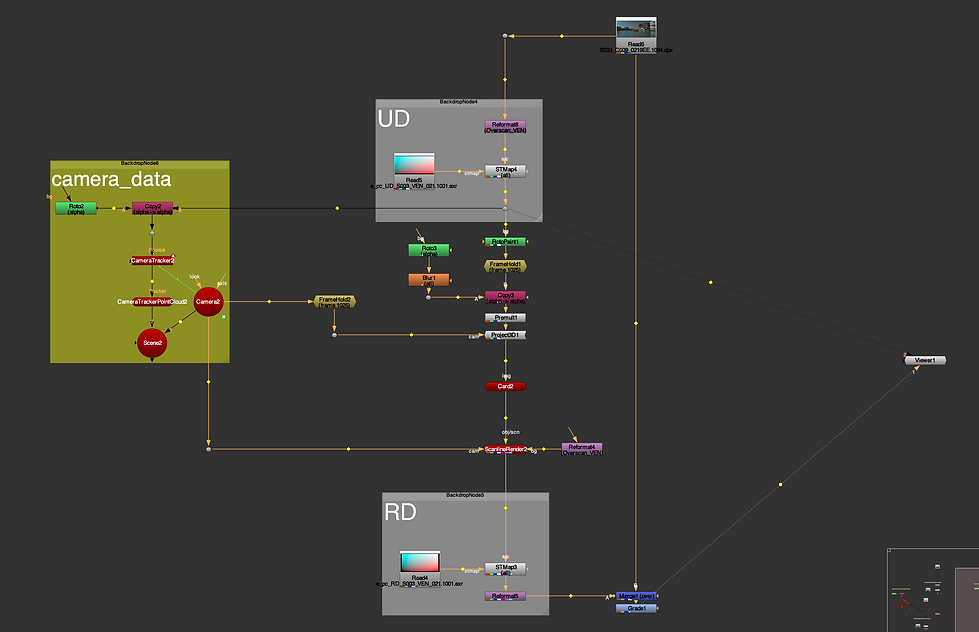Select the Roto2 alpha node

tap(76, 209)
